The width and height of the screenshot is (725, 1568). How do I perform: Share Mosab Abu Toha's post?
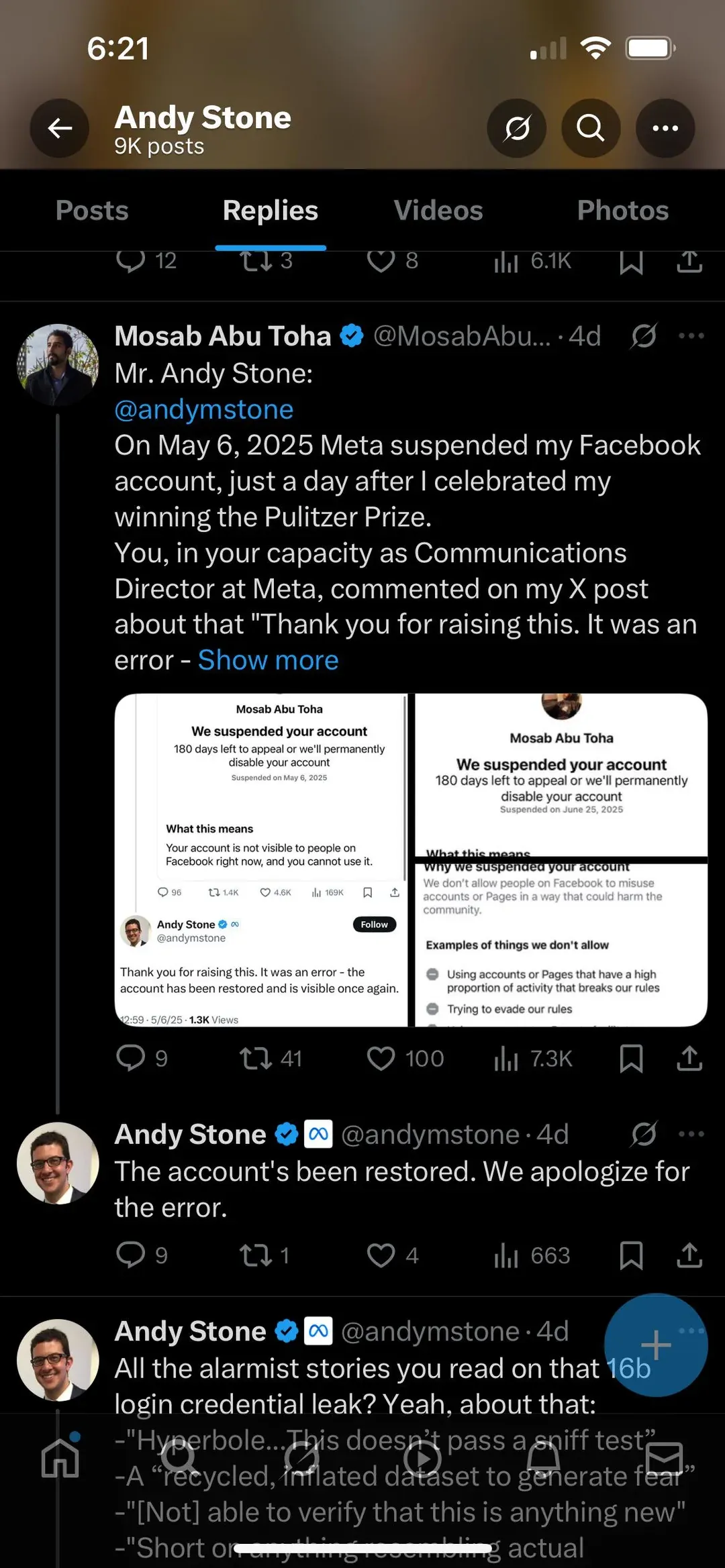tap(689, 1058)
